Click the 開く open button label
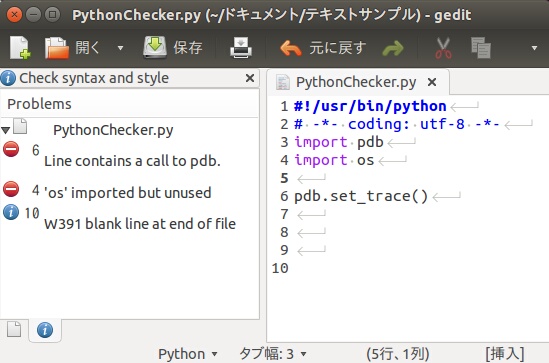Image resolution: width=549 pixels, height=363 pixels. [x=88, y=48]
